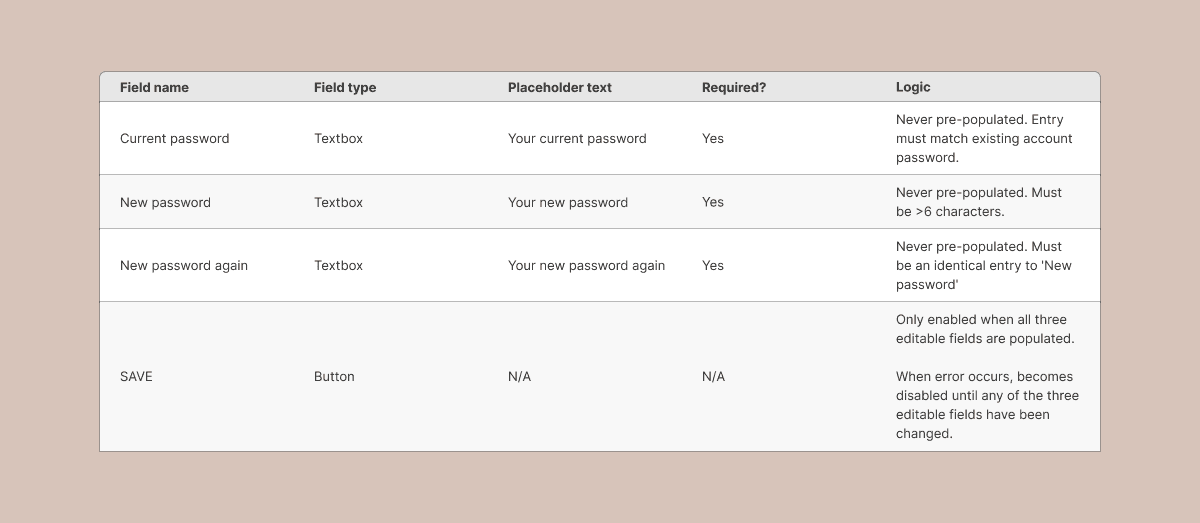Screen dimensions: 1200x523
Task: Select the 'Placeholder text' column header
Action: click(559, 87)
